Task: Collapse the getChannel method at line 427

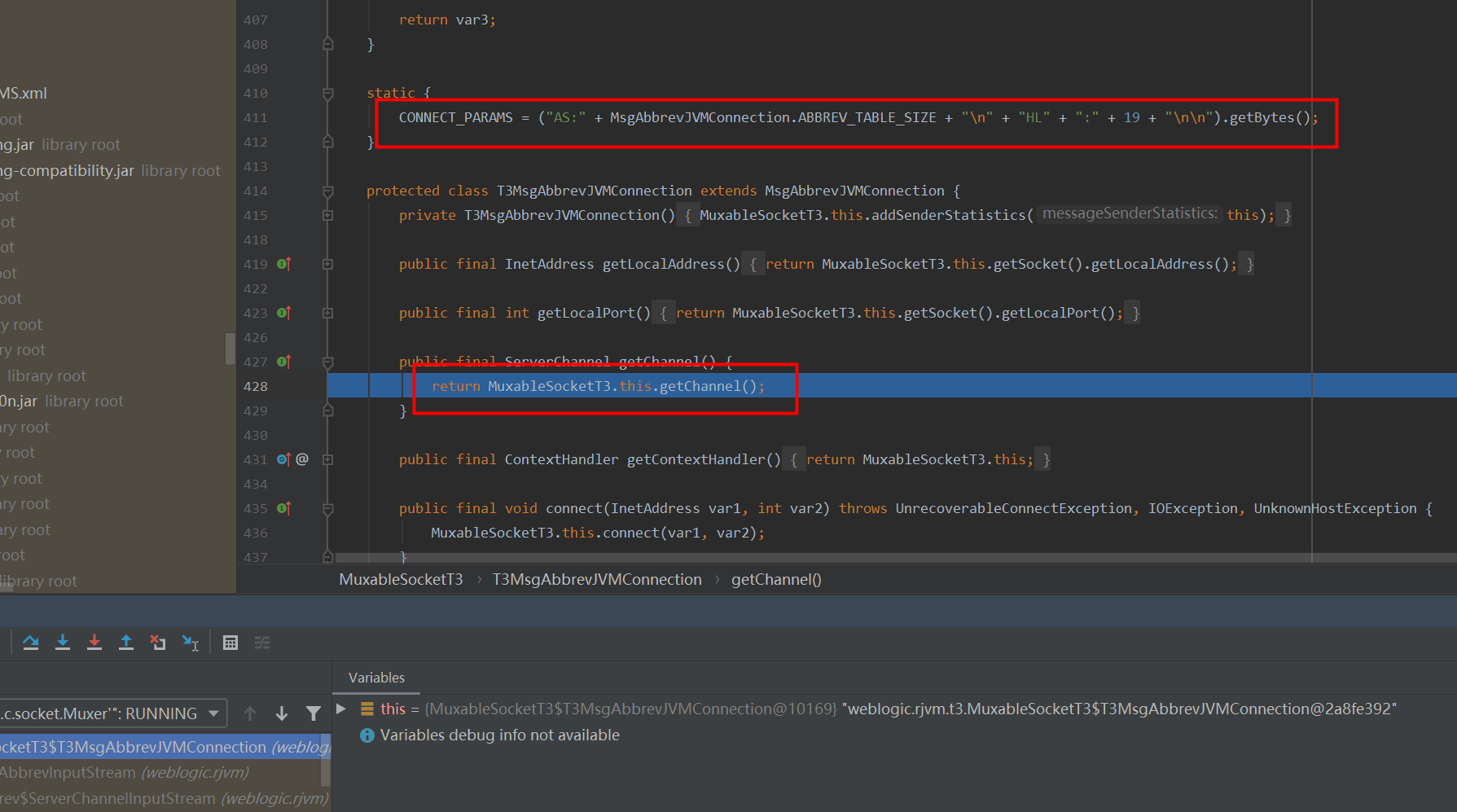Action: click(328, 362)
